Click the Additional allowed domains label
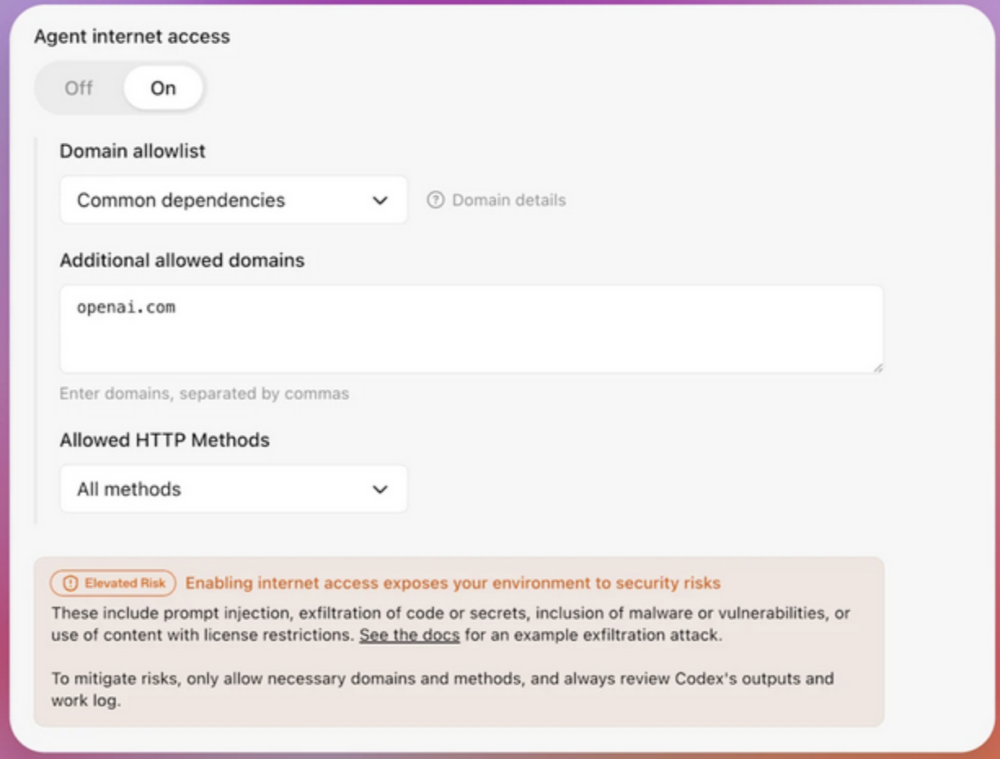This screenshot has width=1000, height=759. pos(182,260)
